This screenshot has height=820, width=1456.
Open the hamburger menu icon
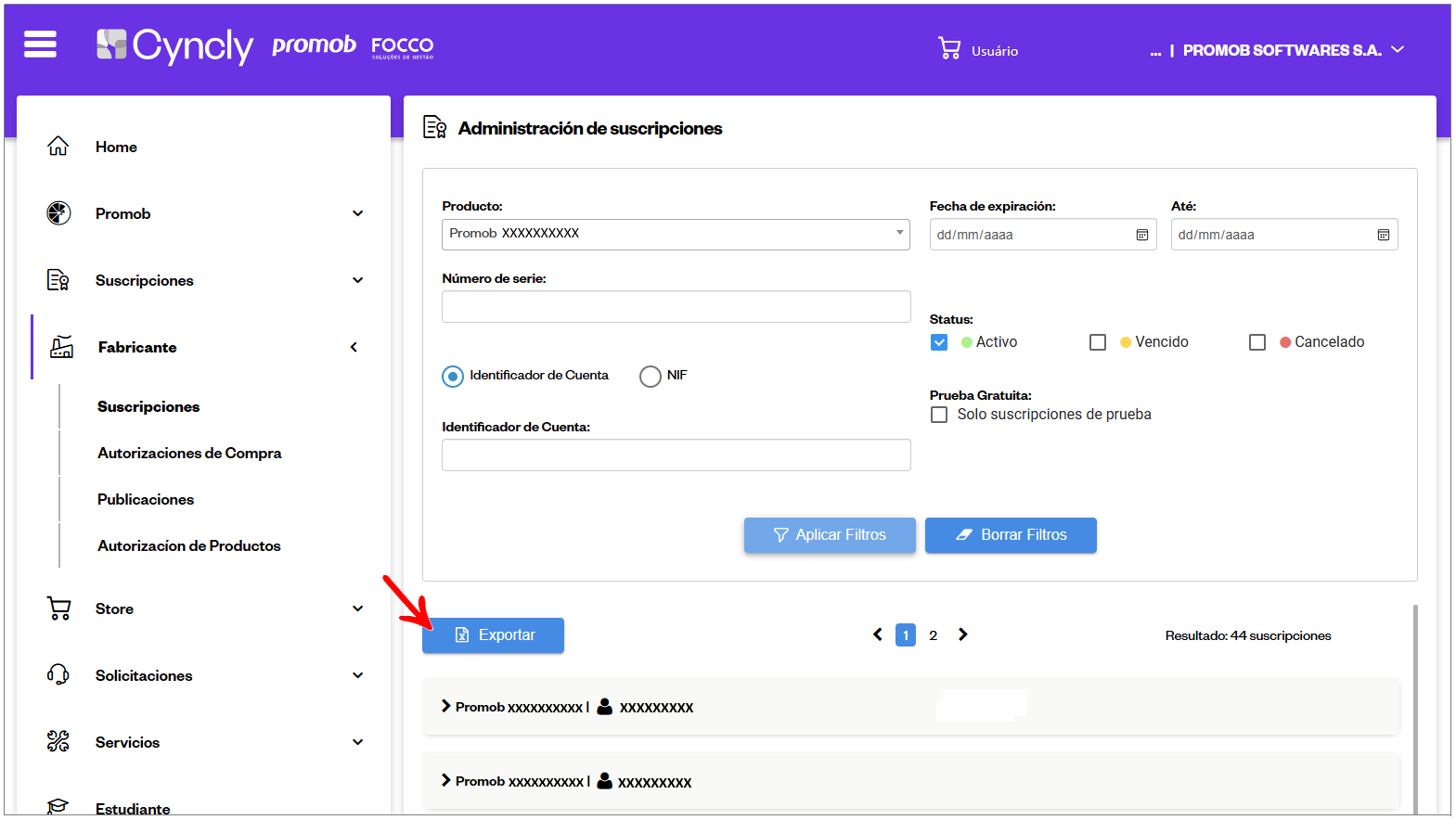tap(40, 44)
